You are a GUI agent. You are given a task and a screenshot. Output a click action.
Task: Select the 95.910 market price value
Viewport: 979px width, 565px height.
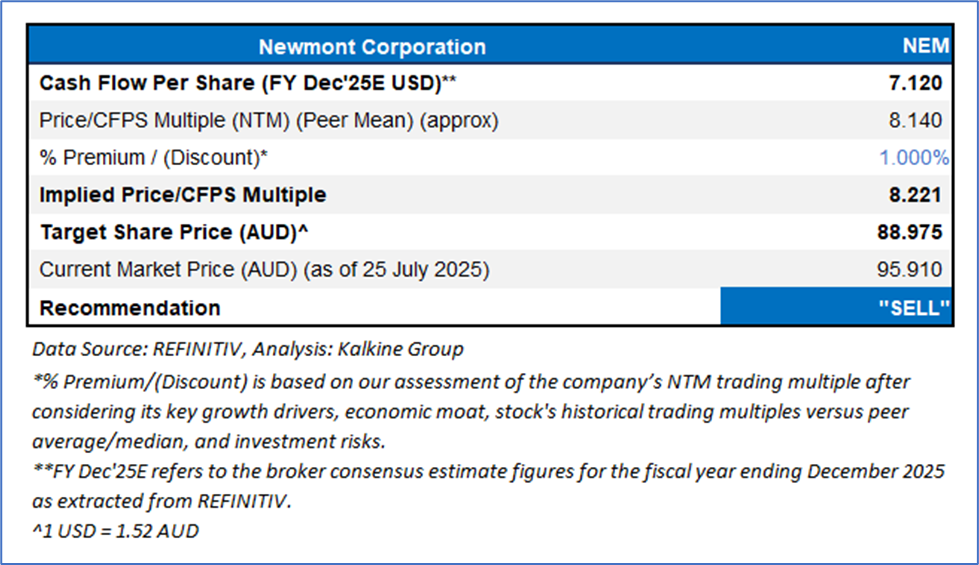pyautogui.click(x=913, y=269)
